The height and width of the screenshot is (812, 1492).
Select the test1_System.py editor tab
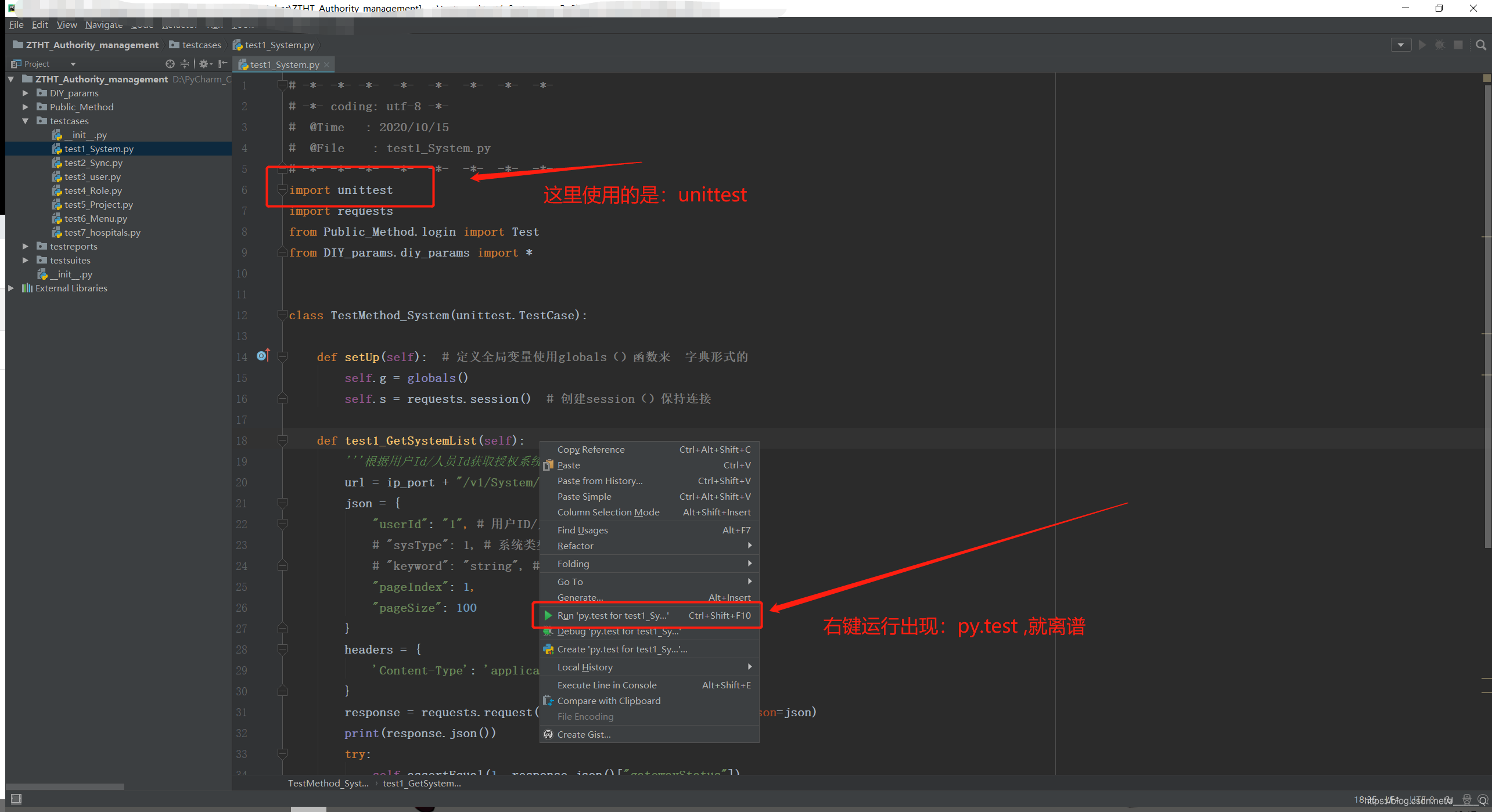285,65
